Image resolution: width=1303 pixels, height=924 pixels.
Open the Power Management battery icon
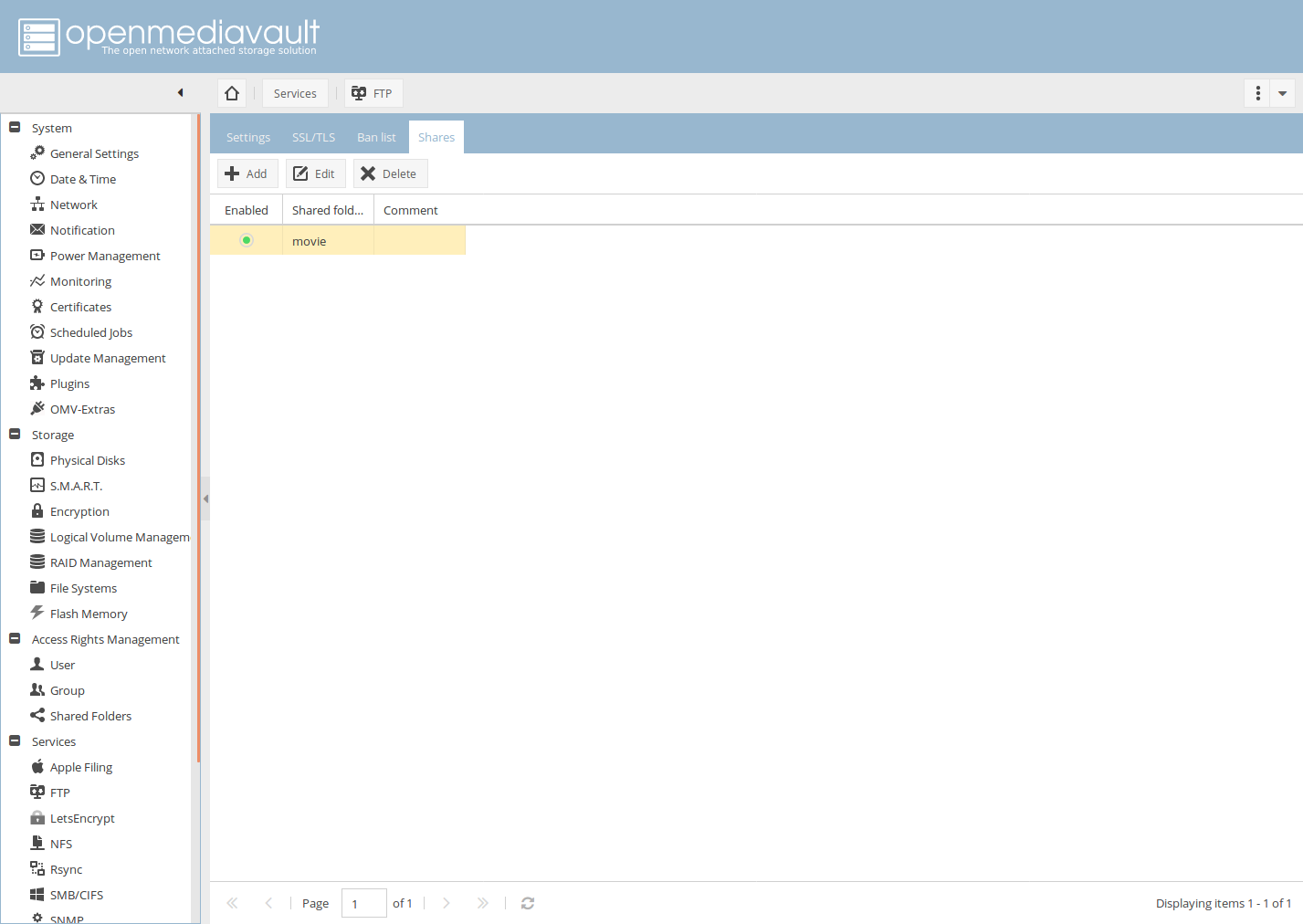click(37, 255)
